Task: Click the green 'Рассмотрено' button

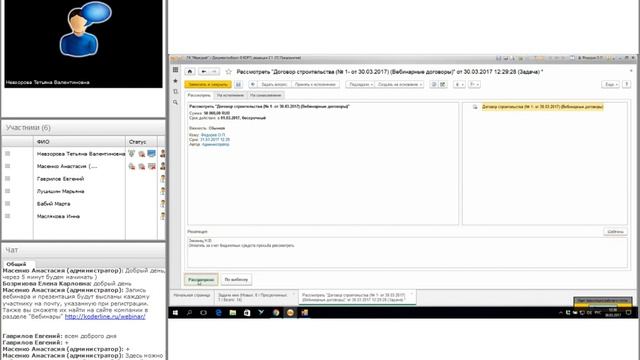Action: 201,280
